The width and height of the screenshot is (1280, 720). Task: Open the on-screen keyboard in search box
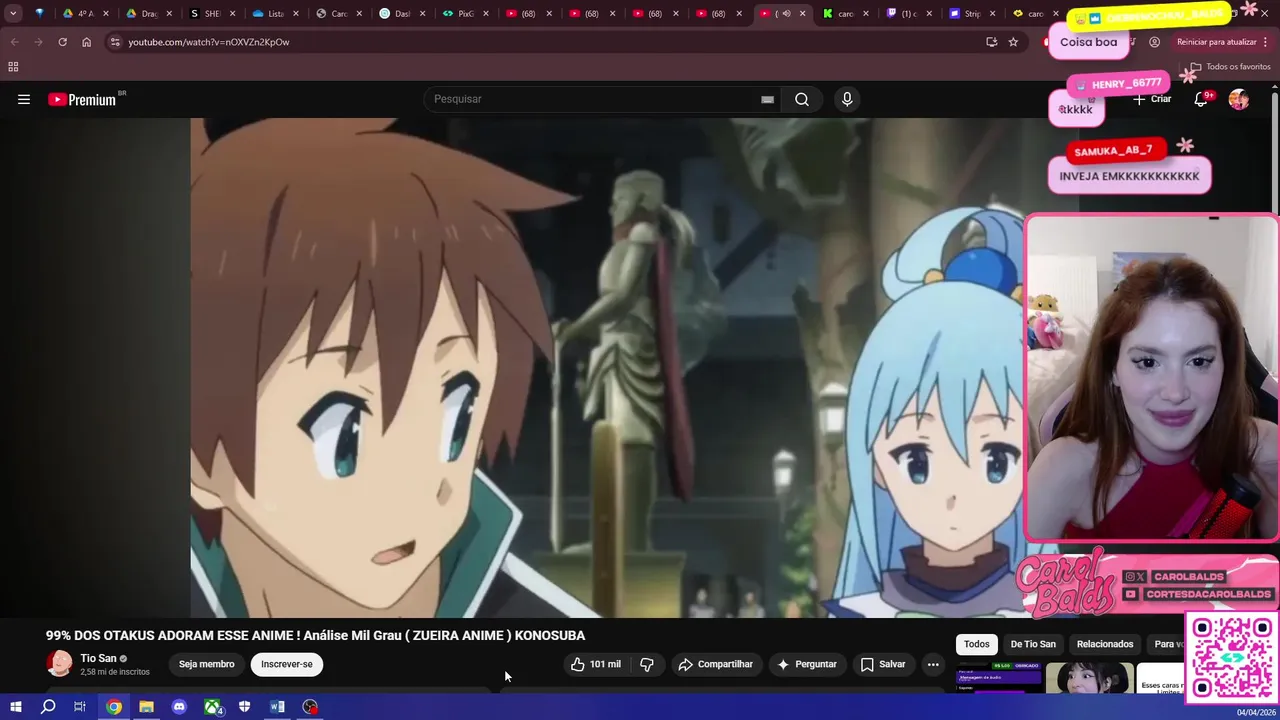click(x=767, y=99)
